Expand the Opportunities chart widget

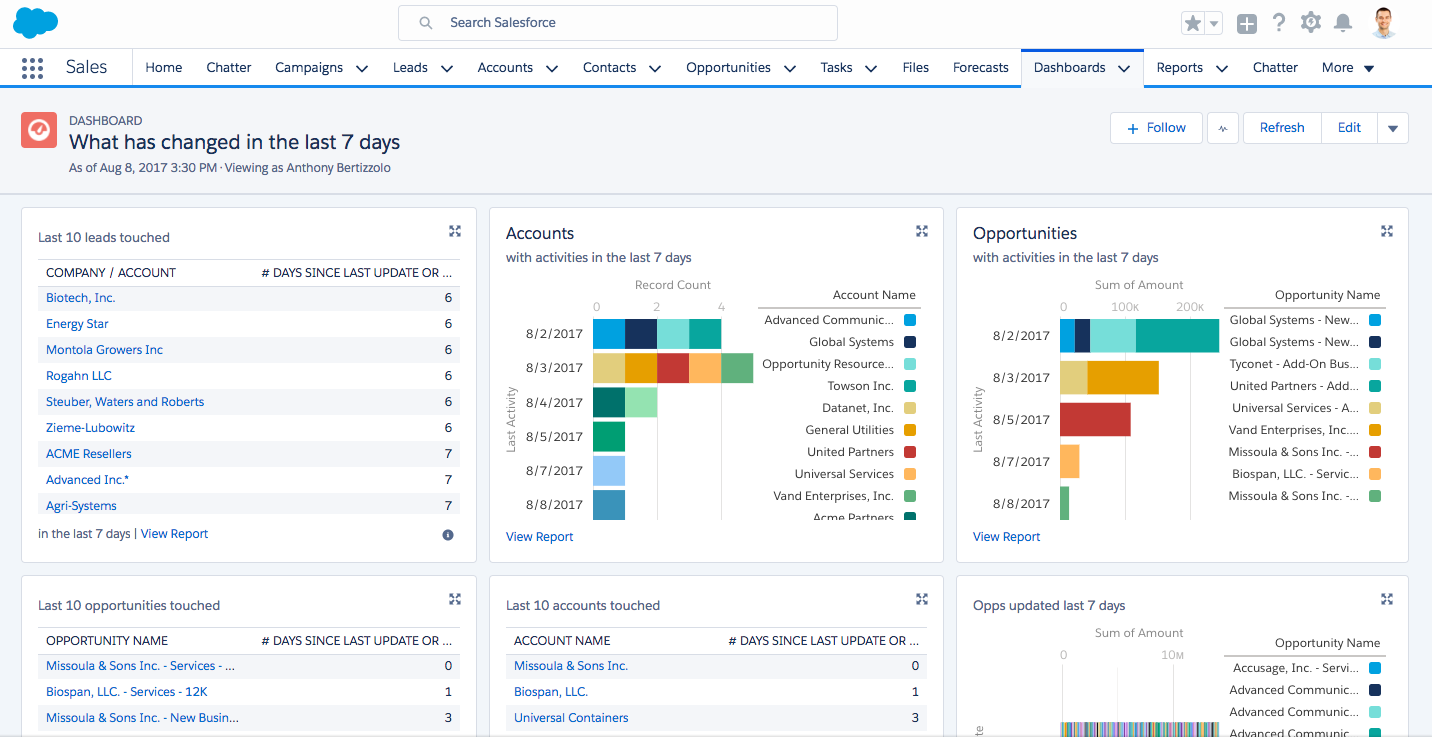1387,231
